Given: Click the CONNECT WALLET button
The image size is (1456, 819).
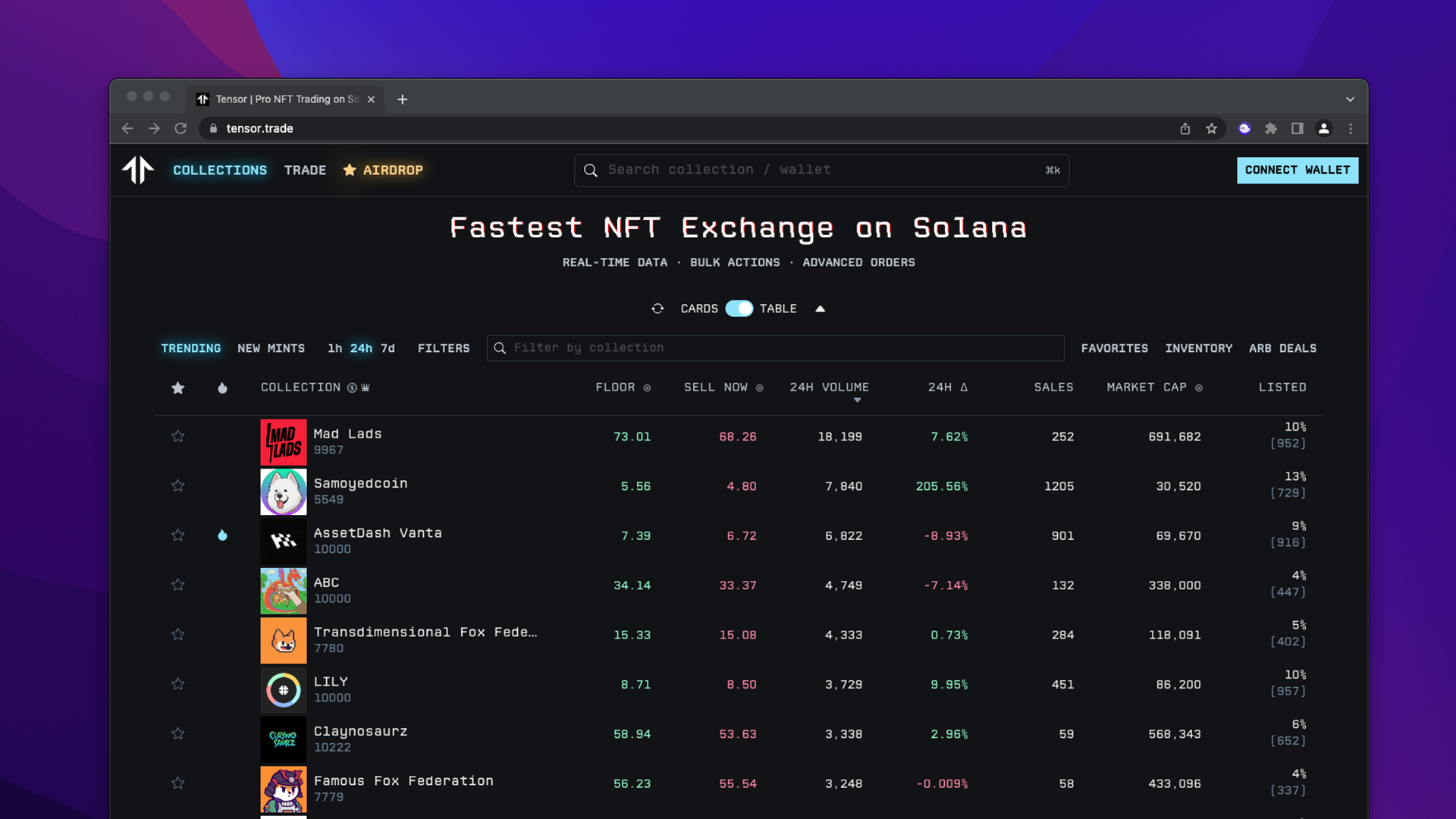Looking at the screenshot, I should click(x=1298, y=170).
